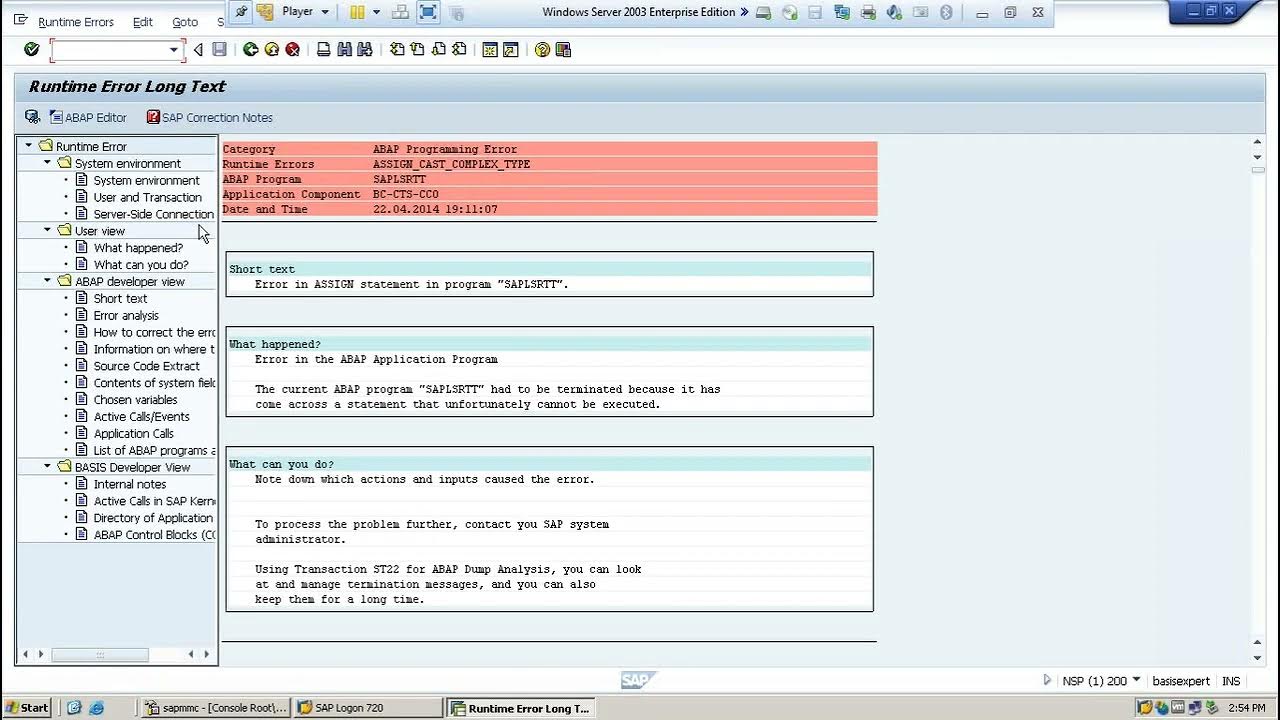The image size is (1280, 720).
Task: Click the Last Page icon
Action: point(459,49)
